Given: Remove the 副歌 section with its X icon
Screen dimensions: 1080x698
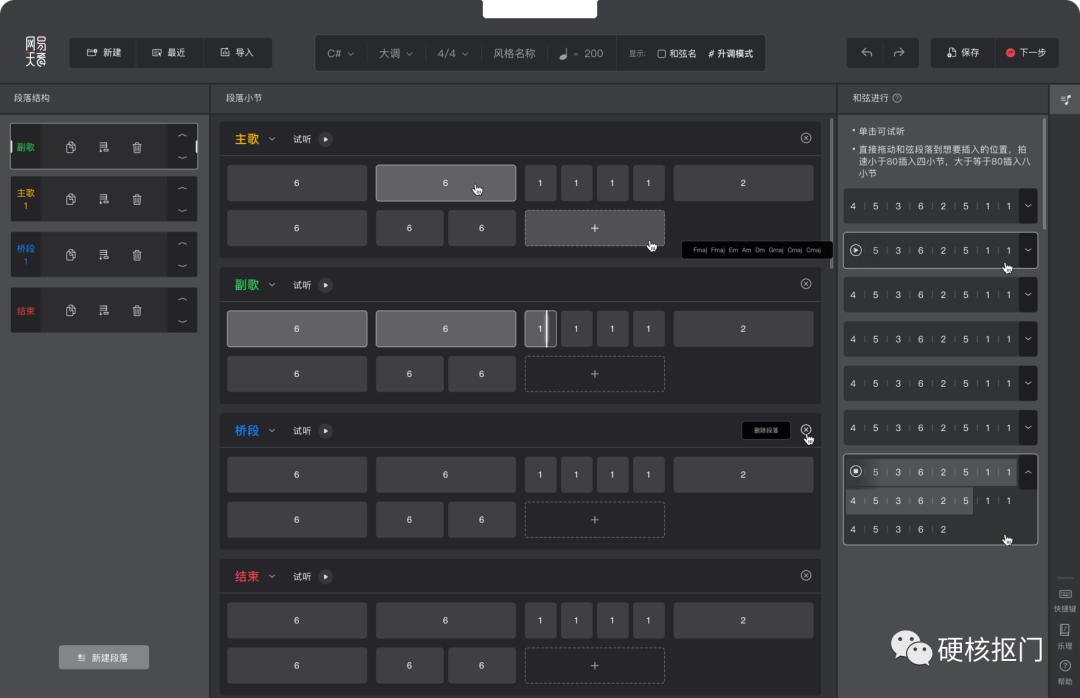Looking at the screenshot, I should point(806,284).
